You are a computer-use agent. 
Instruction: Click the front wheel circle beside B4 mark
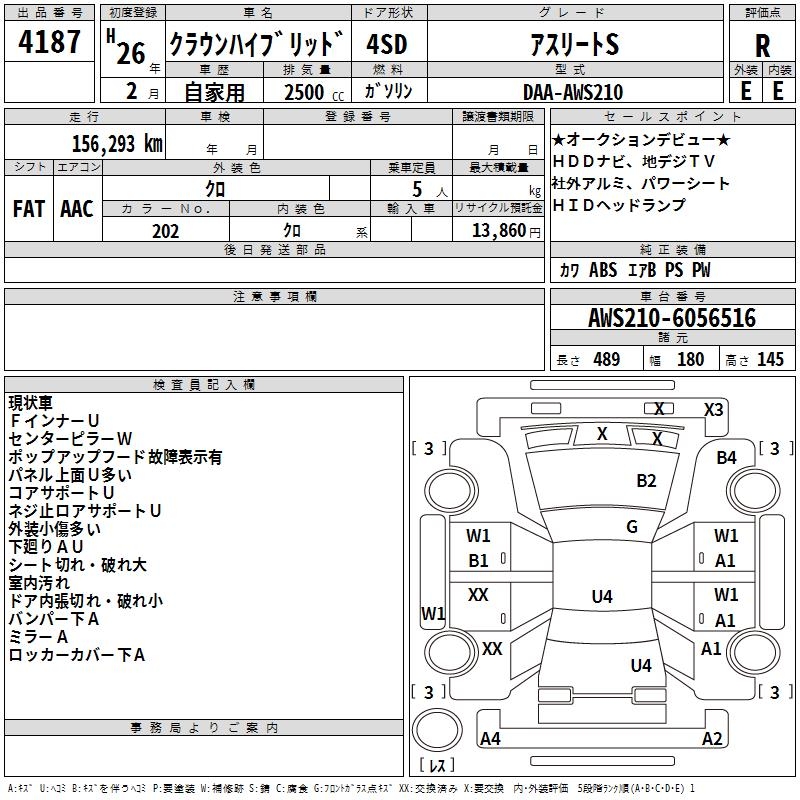click(x=754, y=491)
